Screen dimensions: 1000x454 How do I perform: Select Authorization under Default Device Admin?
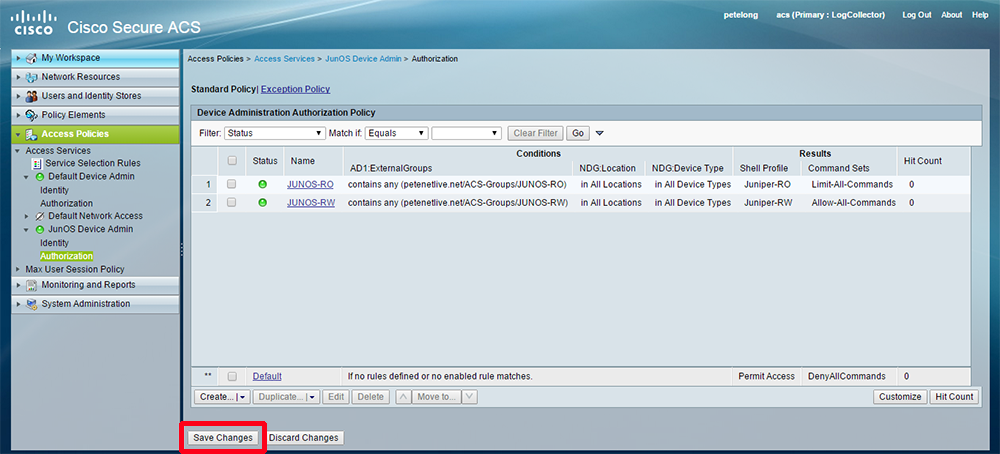pyautogui.click(x=66, y=203)
